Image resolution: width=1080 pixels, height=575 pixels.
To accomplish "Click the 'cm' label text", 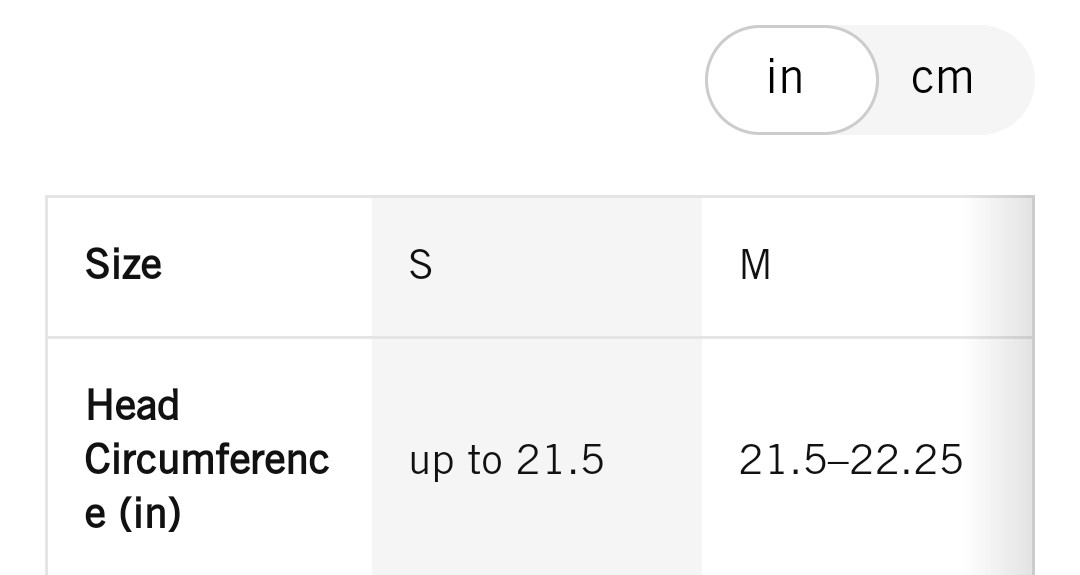I will (942, 78).
